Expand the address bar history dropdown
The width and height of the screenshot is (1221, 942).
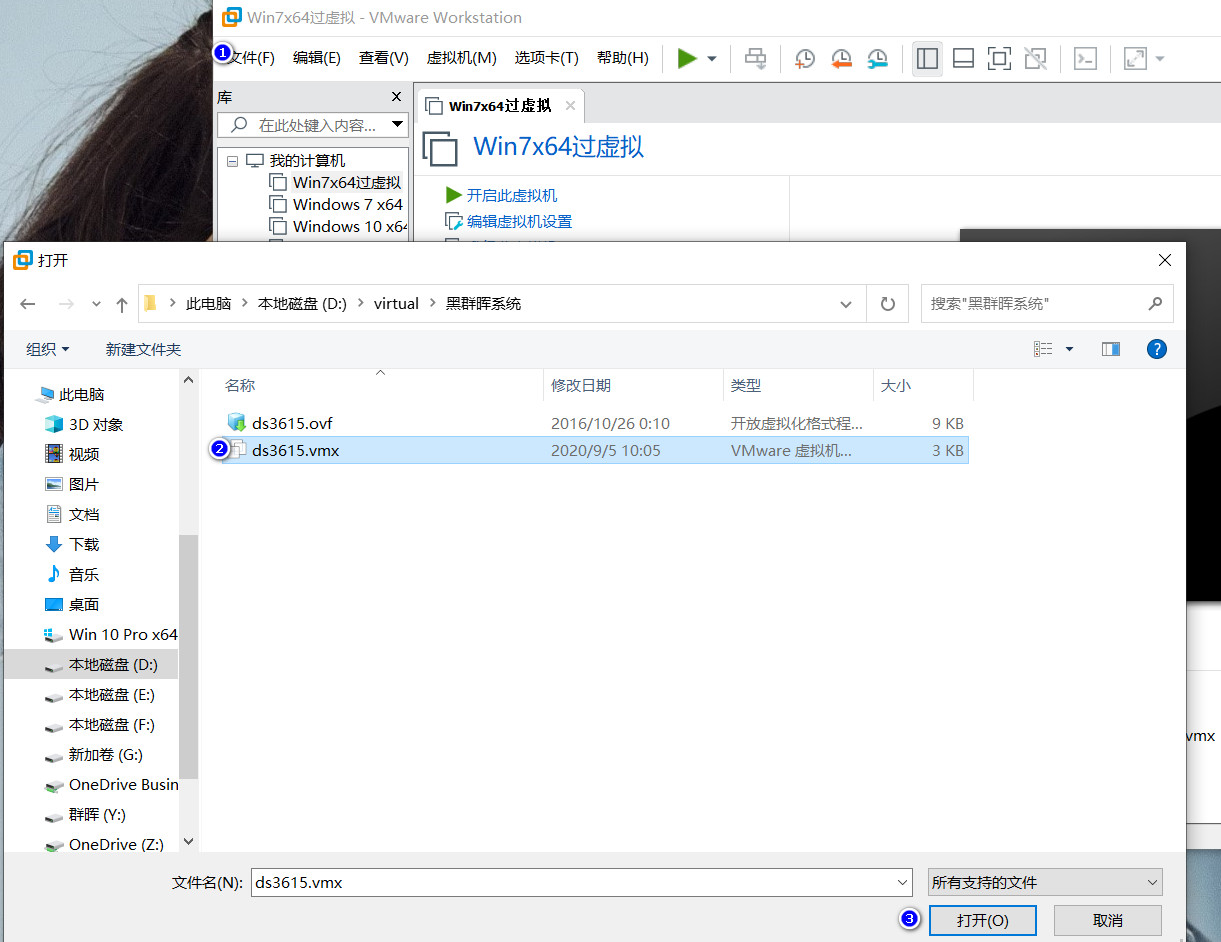click(x=846, y=304)
